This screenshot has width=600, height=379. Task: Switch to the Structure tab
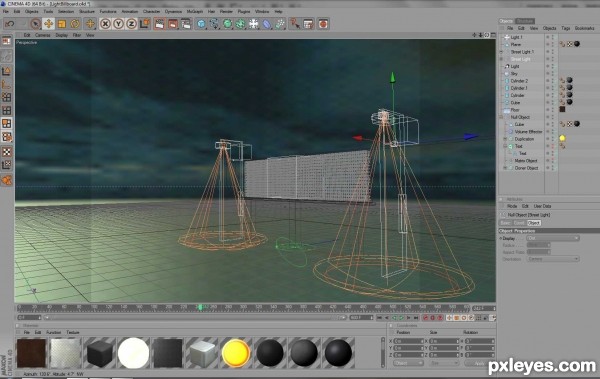point(525,21)
